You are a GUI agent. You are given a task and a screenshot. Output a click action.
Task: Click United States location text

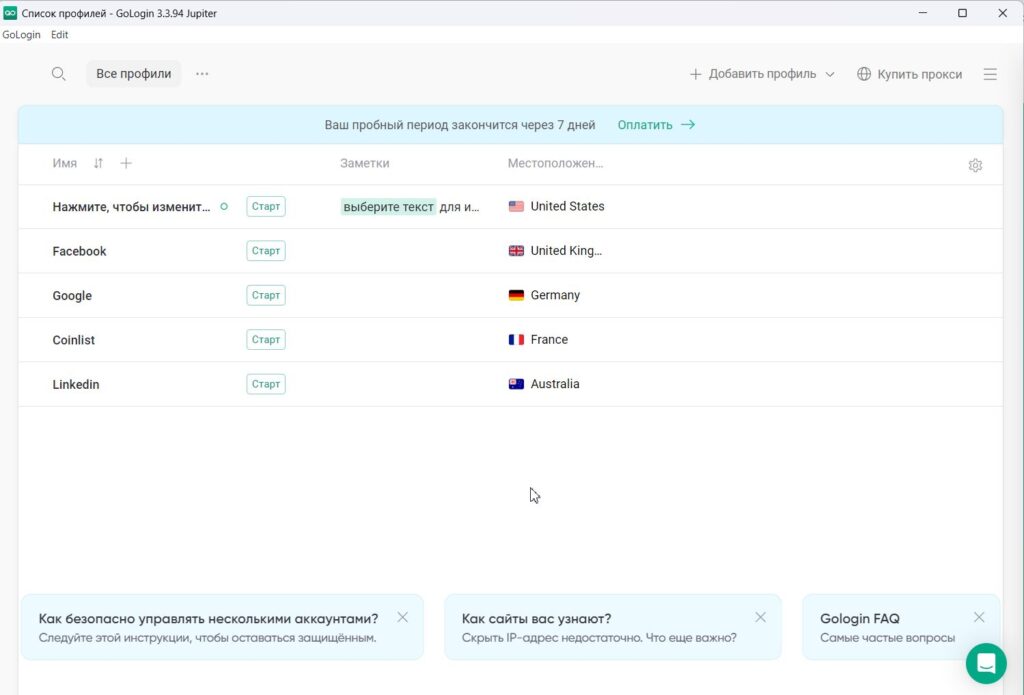point(567,206)
